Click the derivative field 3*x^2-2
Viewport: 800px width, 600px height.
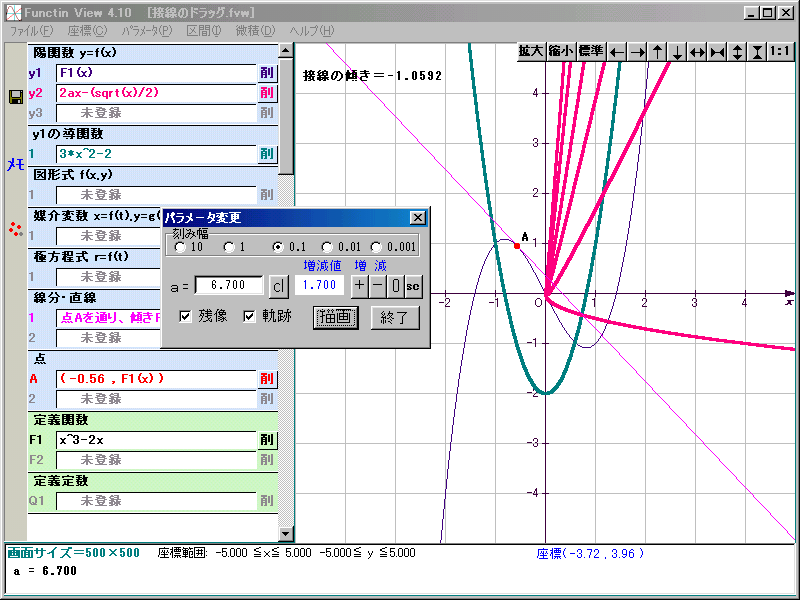(x=156, y=154)
